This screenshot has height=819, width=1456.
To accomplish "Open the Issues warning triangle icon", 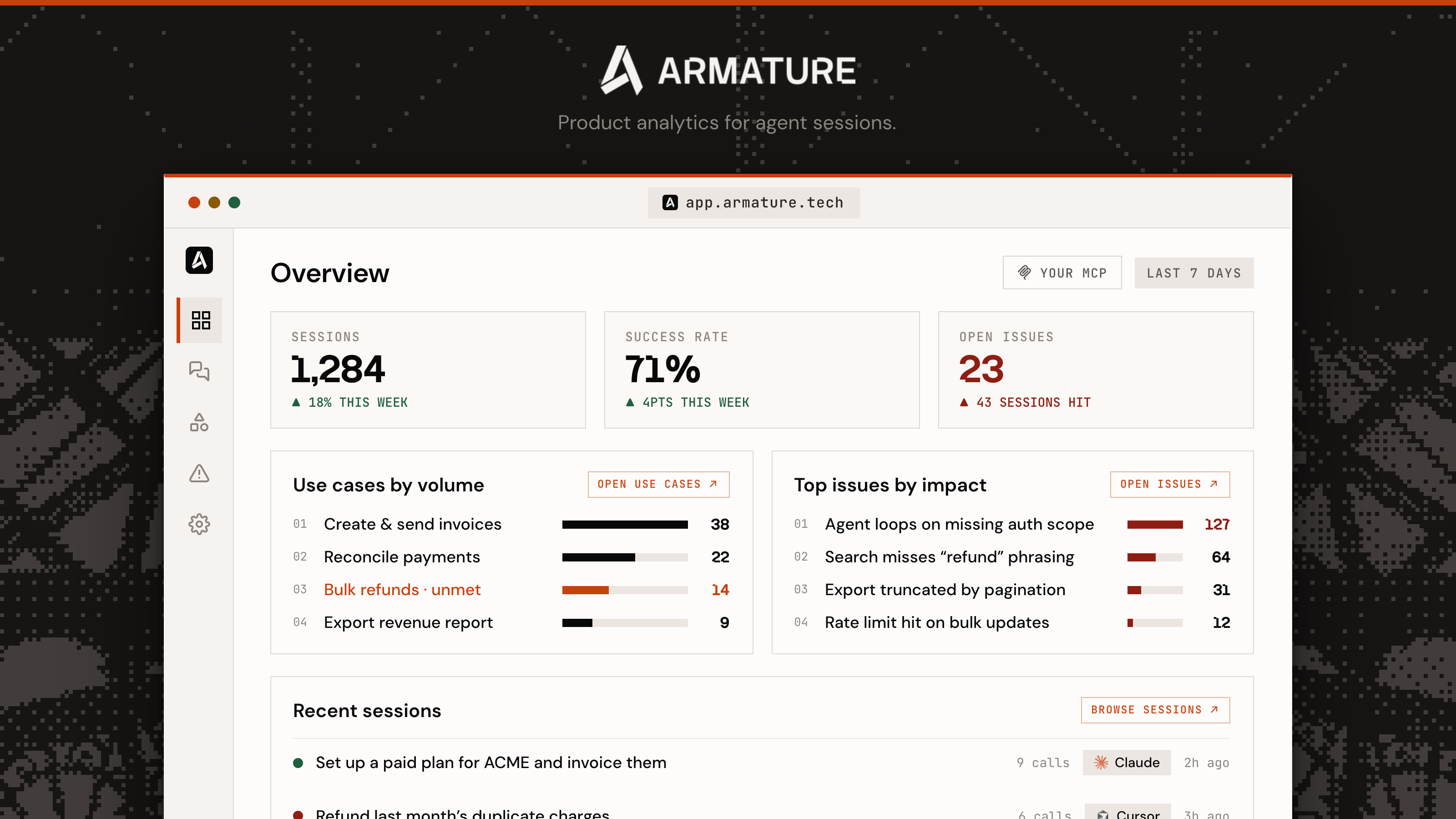I will 199,473.
